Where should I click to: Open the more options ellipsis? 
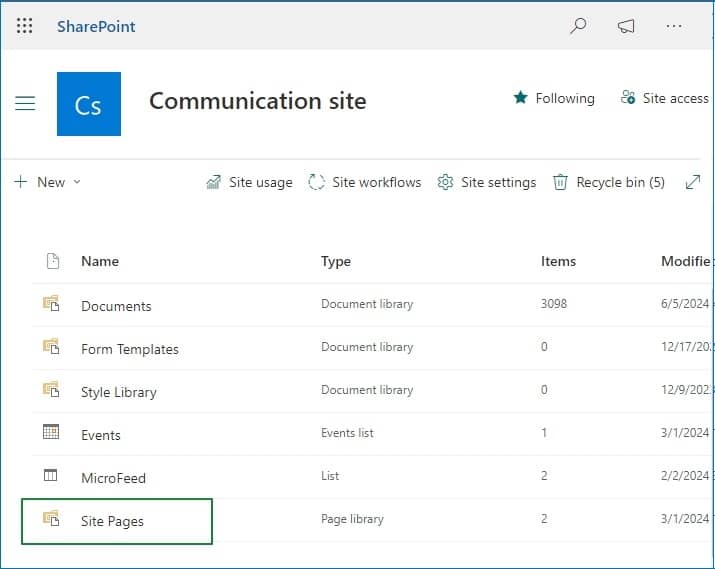[674, 26]
